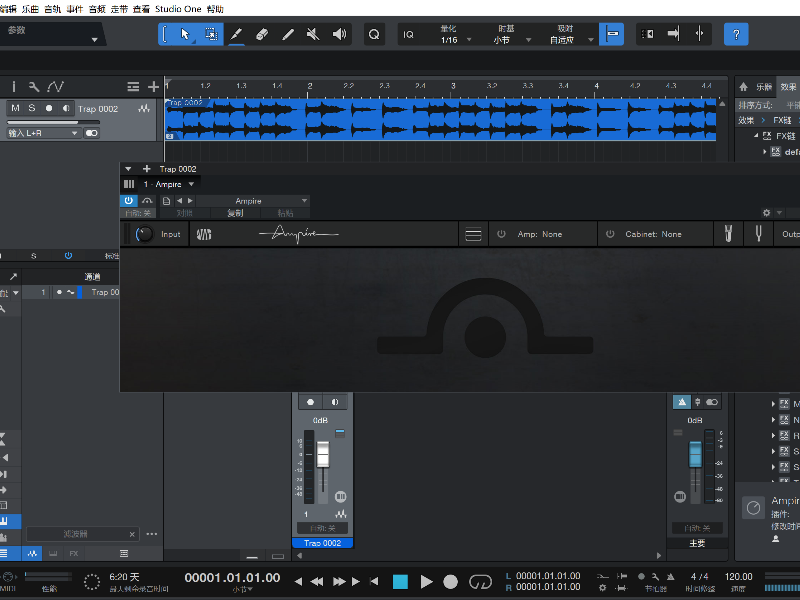Open the 1/16 quantize value dropdown
Viewport: 800px width, 600px height.
click(x=453, y=38)
